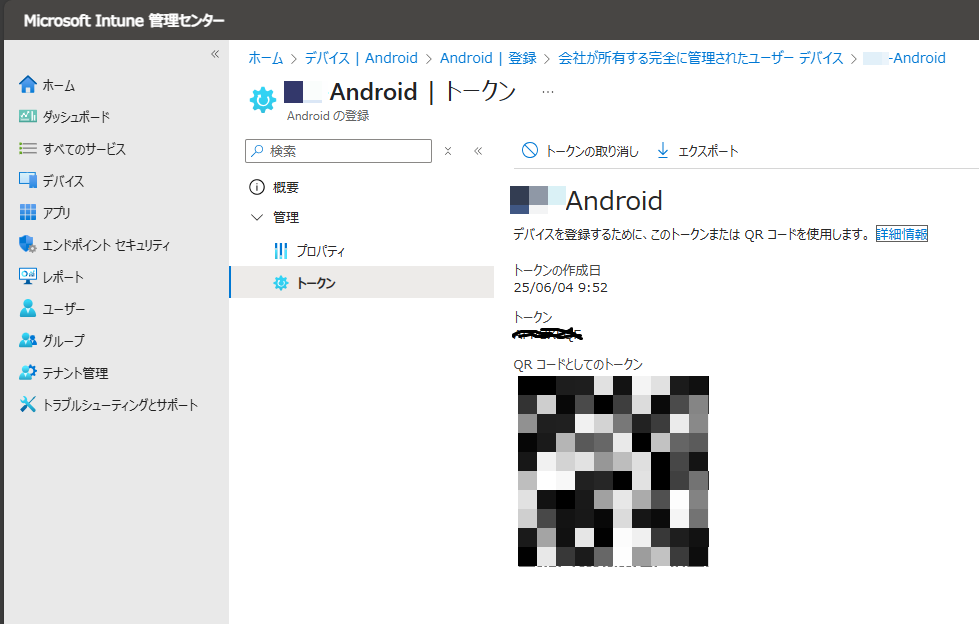Click the Android の登録 subtitle text
Screen dimensions: 979x624
point(328,116)
